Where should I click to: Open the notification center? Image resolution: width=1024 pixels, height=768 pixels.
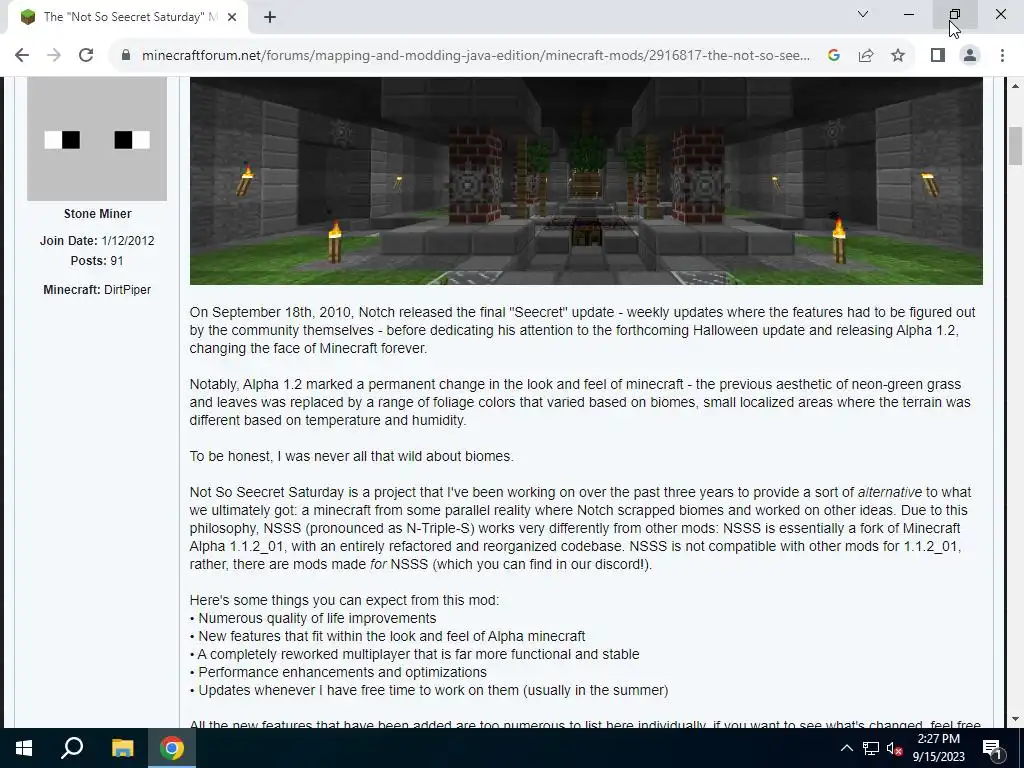[992, 748]
